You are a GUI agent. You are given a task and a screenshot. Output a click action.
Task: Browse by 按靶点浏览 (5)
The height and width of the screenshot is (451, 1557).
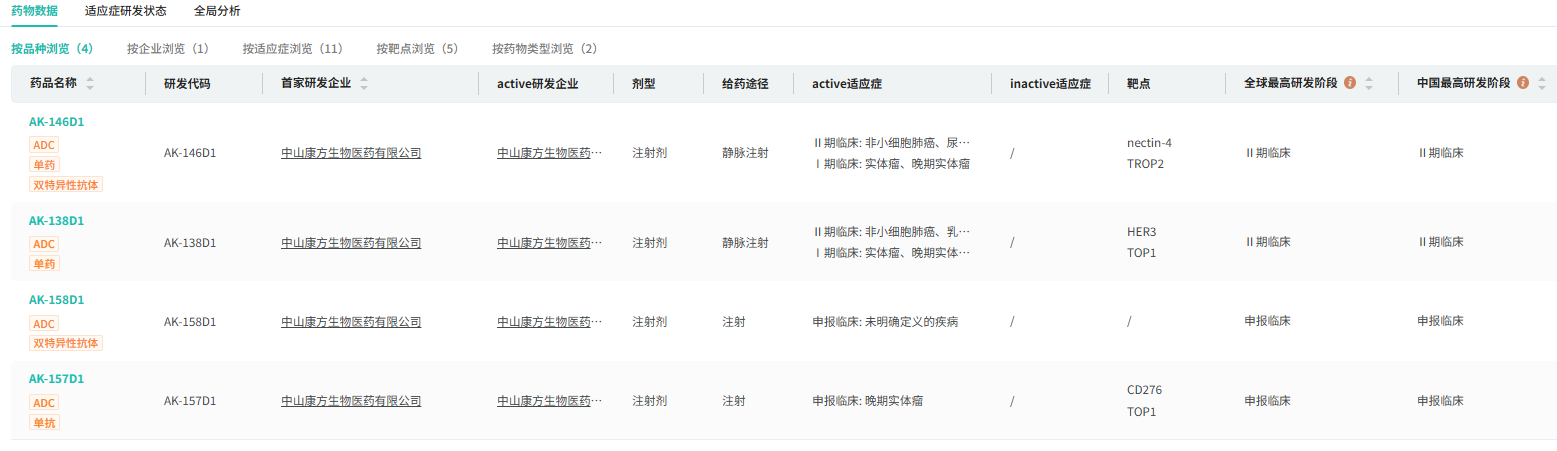418,48
